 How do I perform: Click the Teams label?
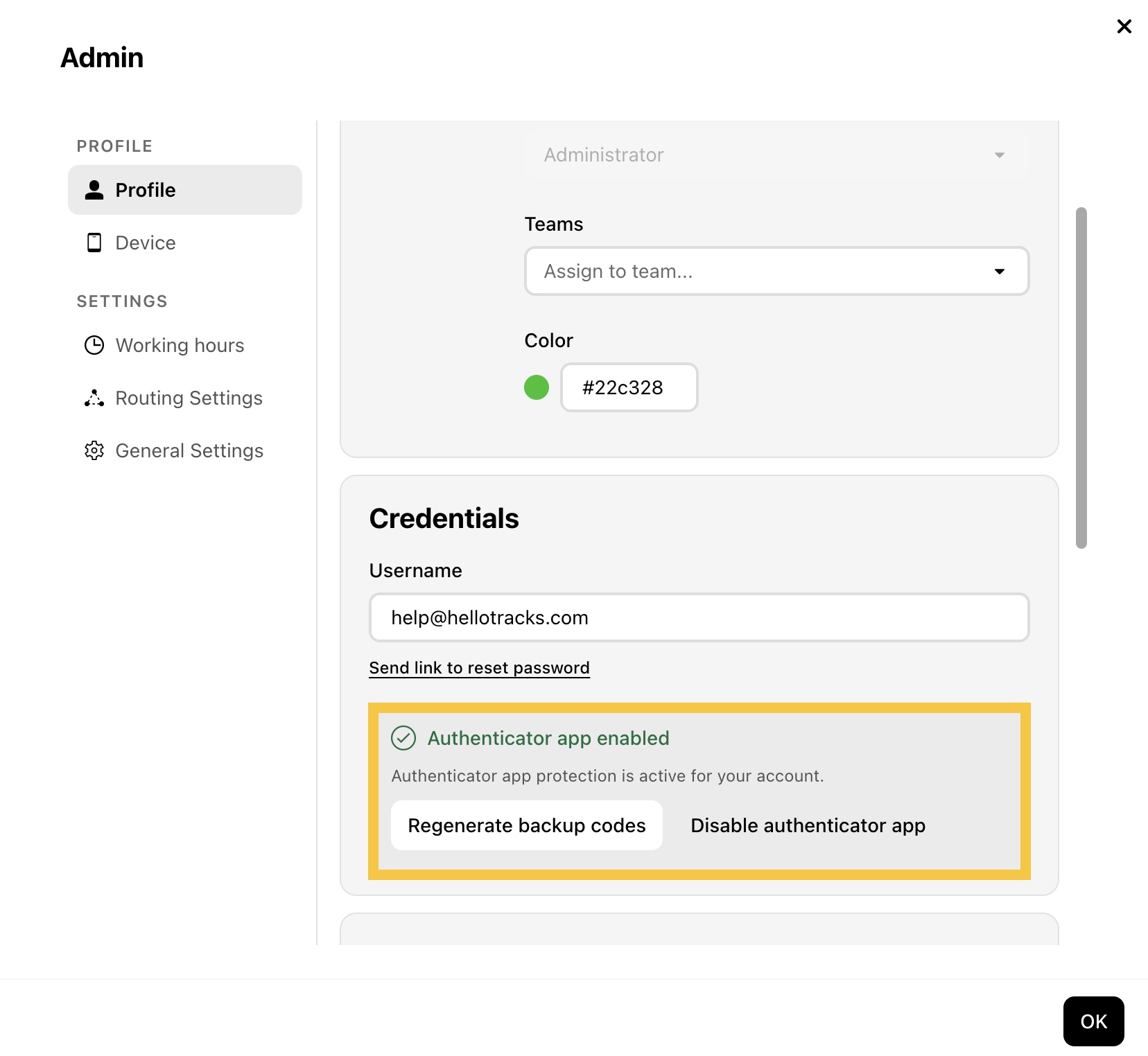click(553, 225)
